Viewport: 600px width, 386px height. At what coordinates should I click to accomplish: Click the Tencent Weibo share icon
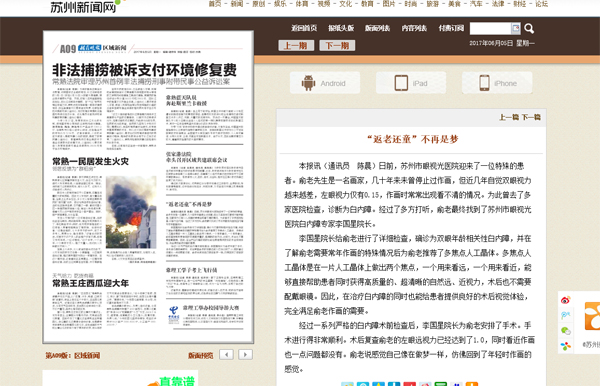(566, 315)
